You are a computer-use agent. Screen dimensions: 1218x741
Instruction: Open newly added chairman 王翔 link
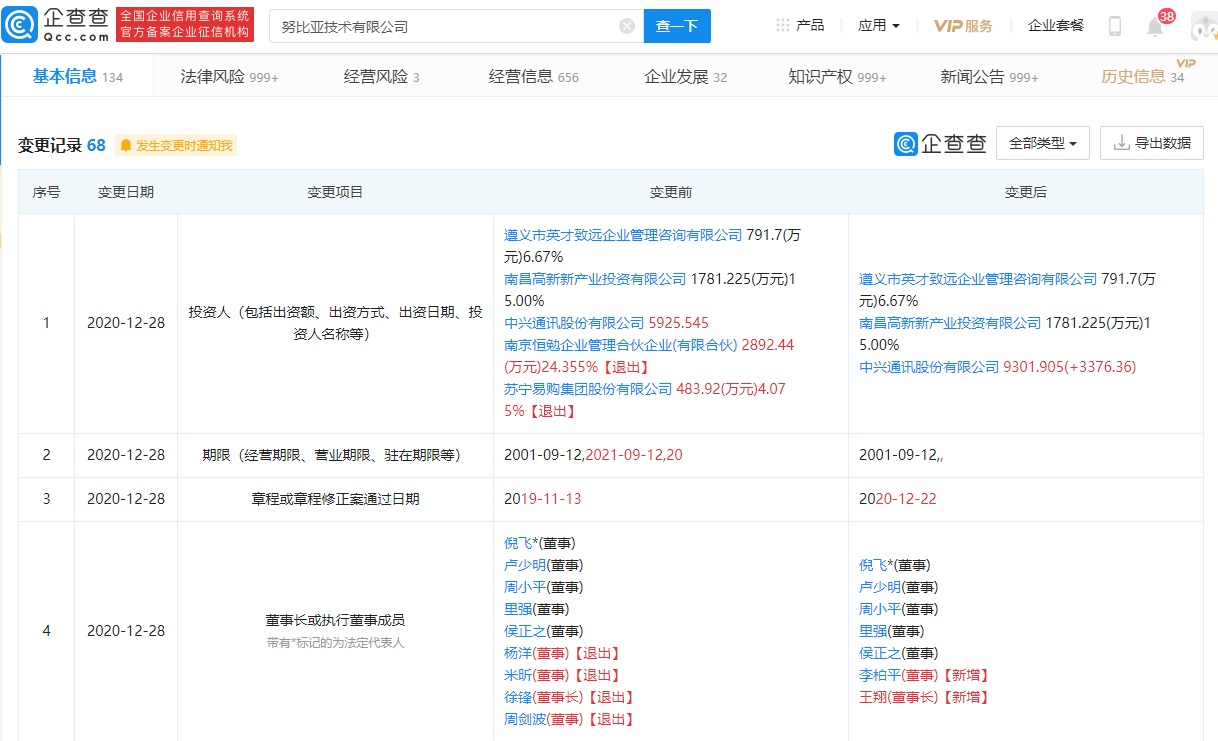(873, 697)
